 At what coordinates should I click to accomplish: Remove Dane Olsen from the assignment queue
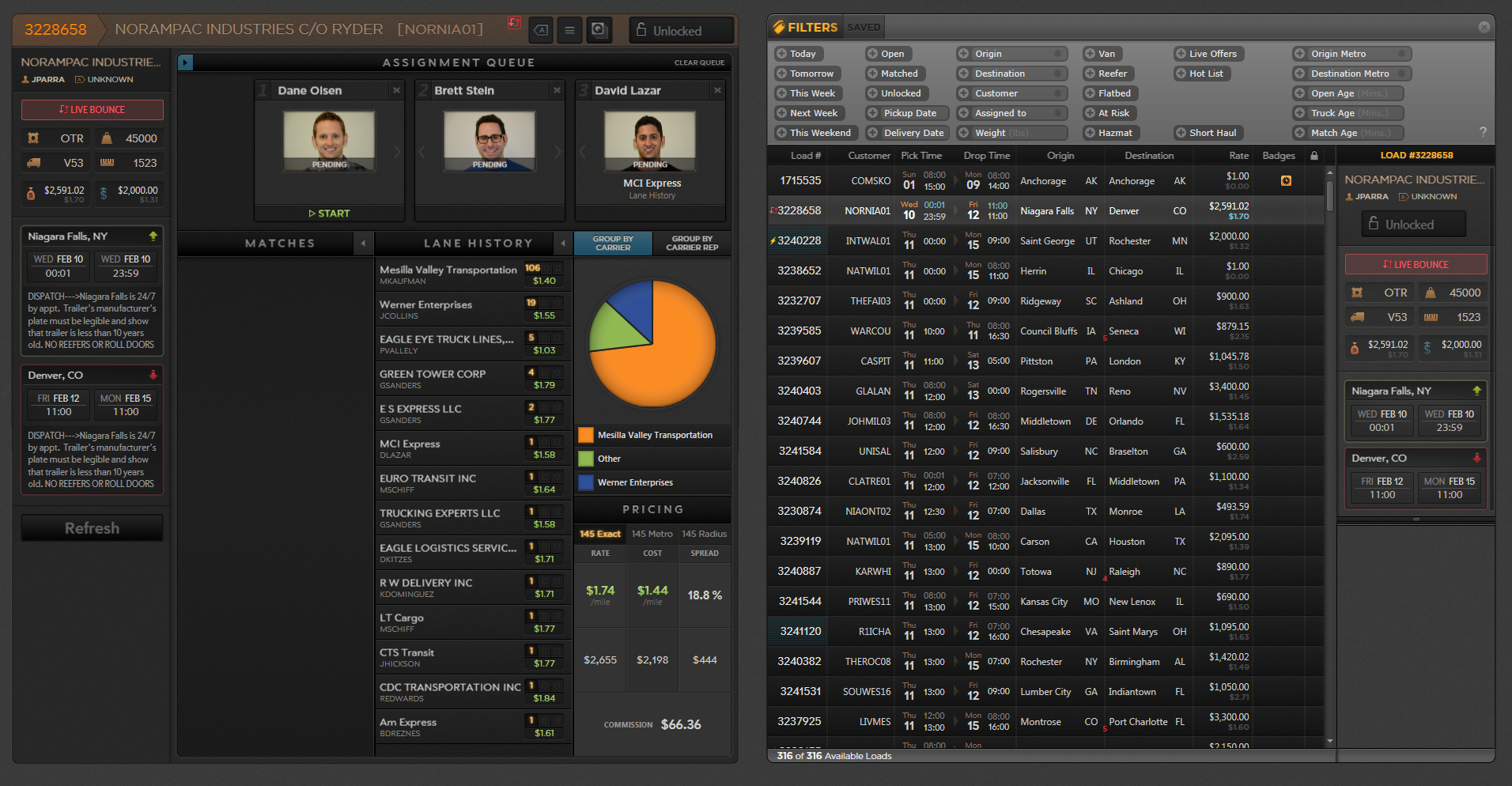click(397, 90)
